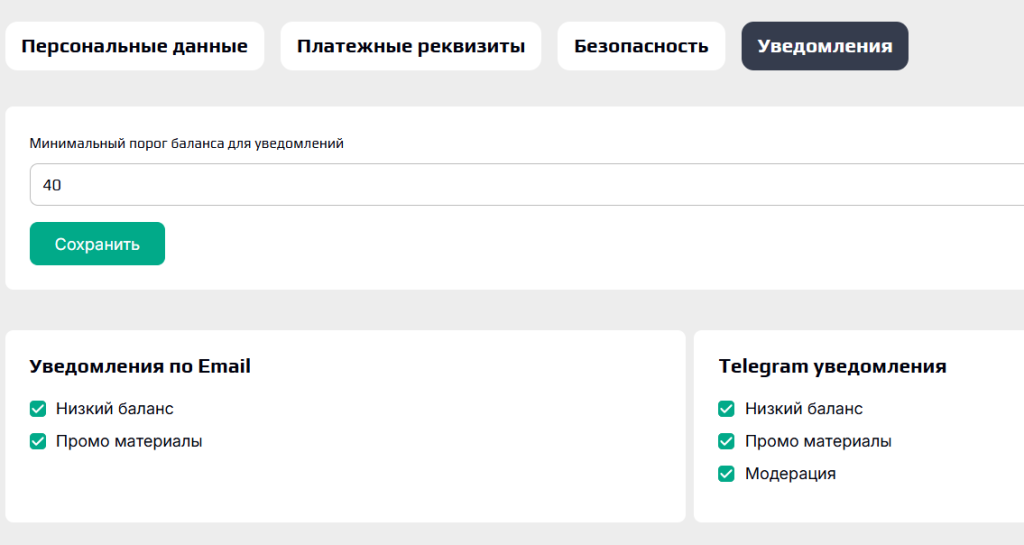1024x545 pixels.
Task: Click the Telegram уведомления heading
Action: pyautogui.click(x=832, y=366)
